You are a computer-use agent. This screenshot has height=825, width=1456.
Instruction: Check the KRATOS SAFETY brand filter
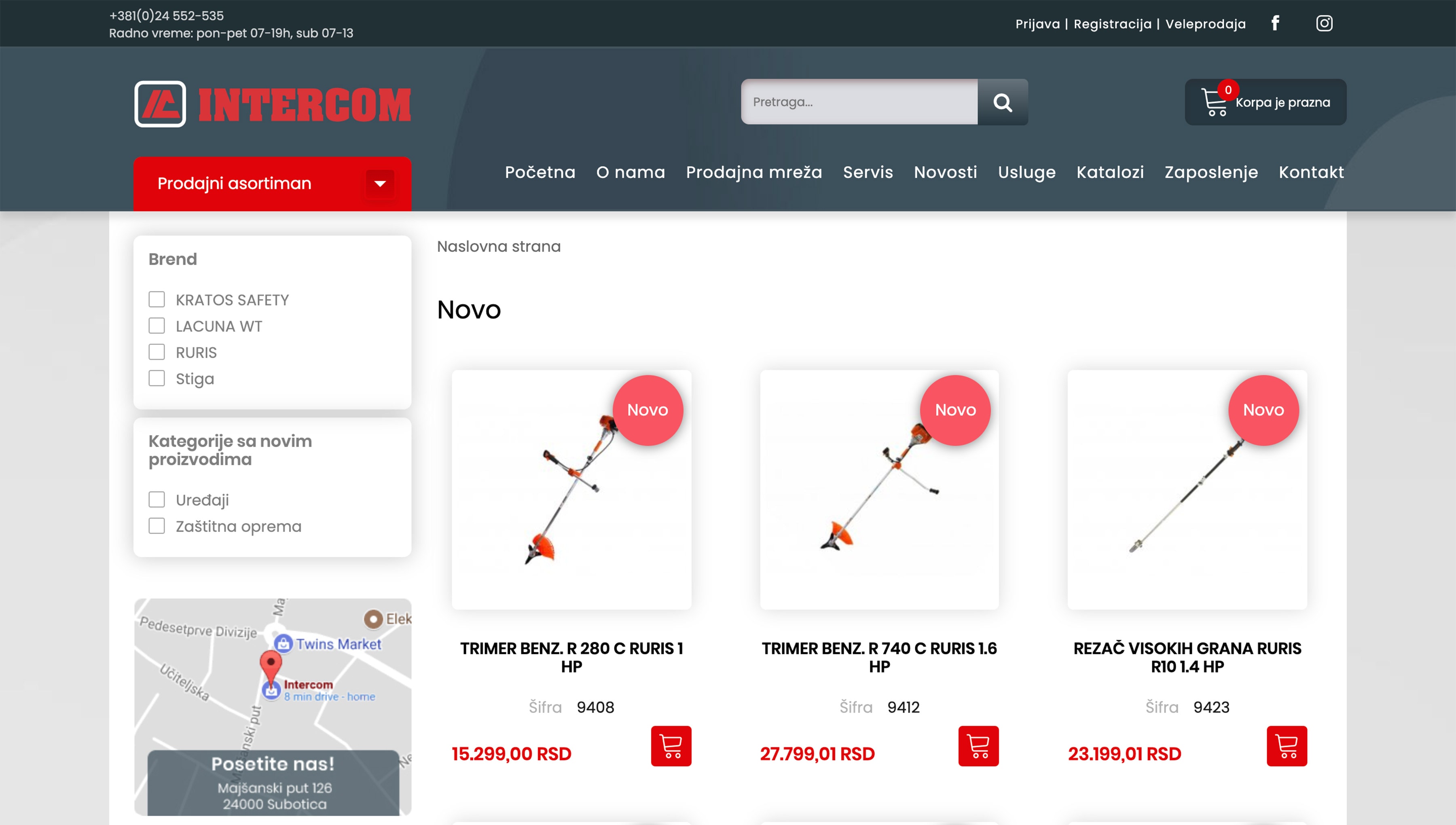point(157,299)
